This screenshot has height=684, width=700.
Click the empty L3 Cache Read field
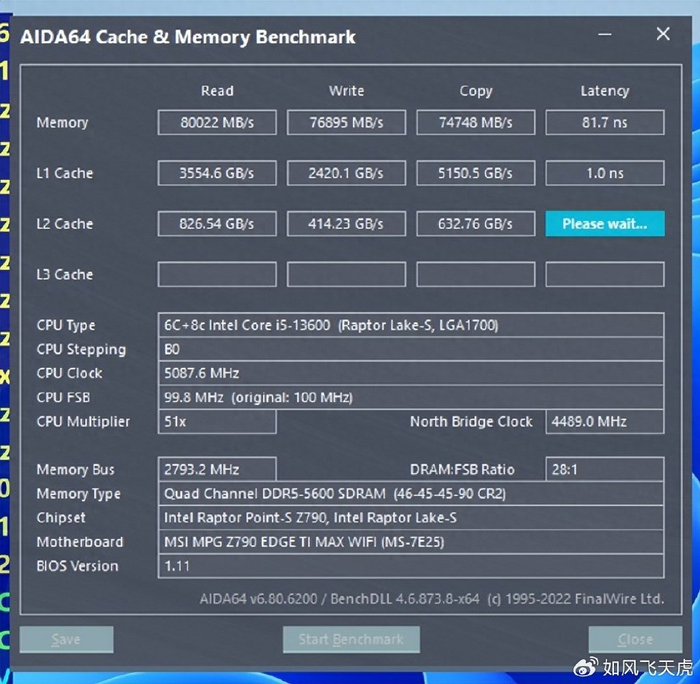[x=217, y=274]
